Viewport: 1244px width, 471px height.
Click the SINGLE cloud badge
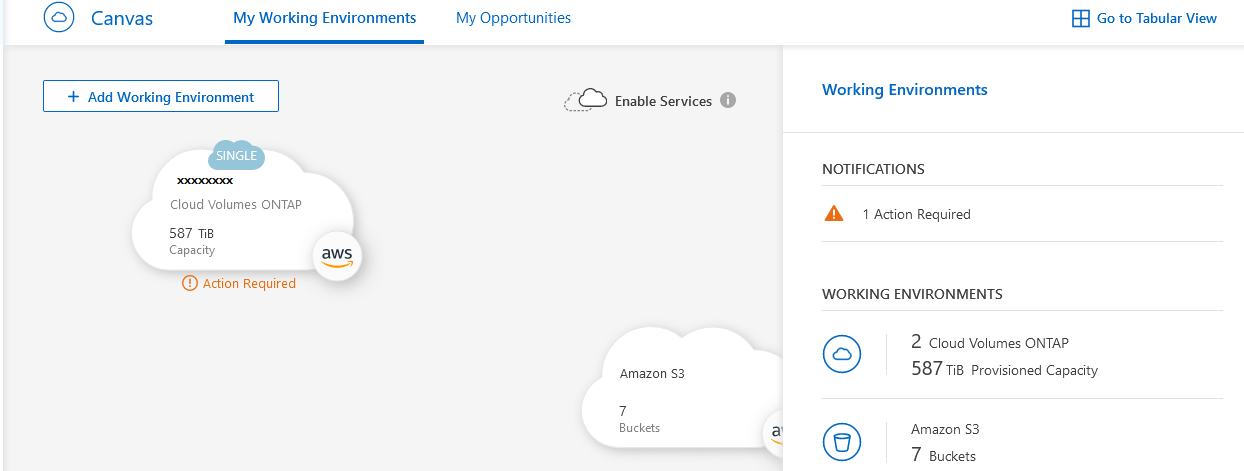(236, 156)
